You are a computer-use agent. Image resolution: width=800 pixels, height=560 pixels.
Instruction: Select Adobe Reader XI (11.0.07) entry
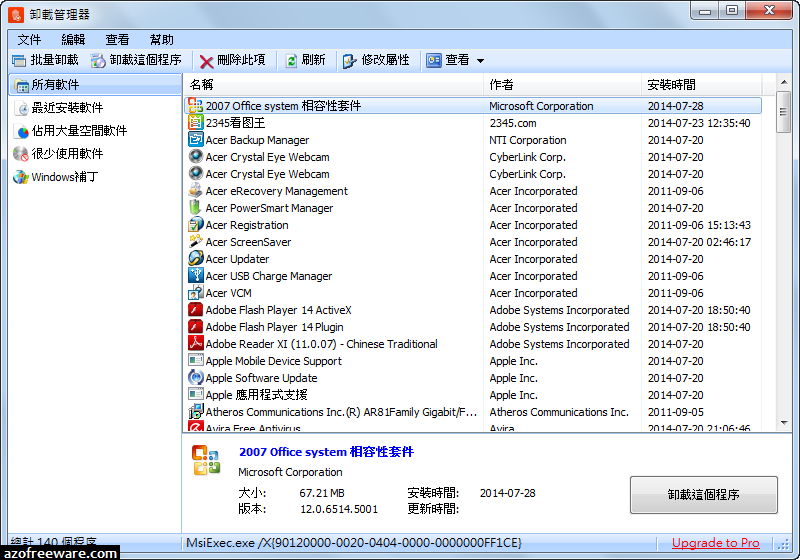pos(321,344)
